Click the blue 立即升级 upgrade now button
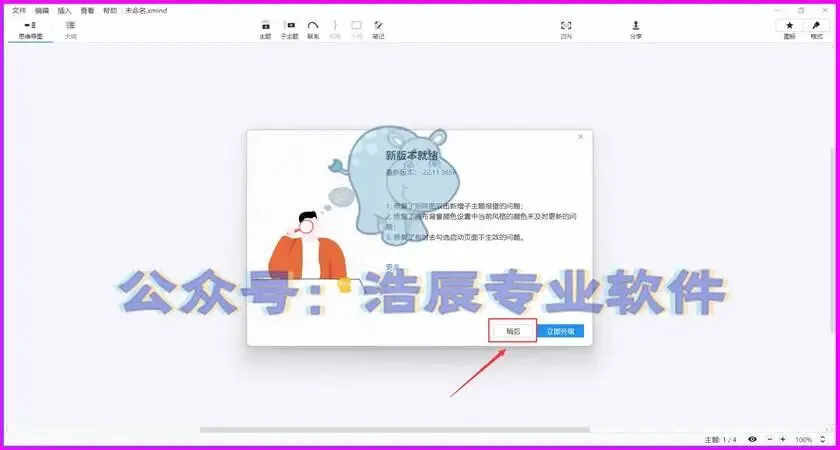Viewport: 840px width, 450px height. tap(560, 332)
